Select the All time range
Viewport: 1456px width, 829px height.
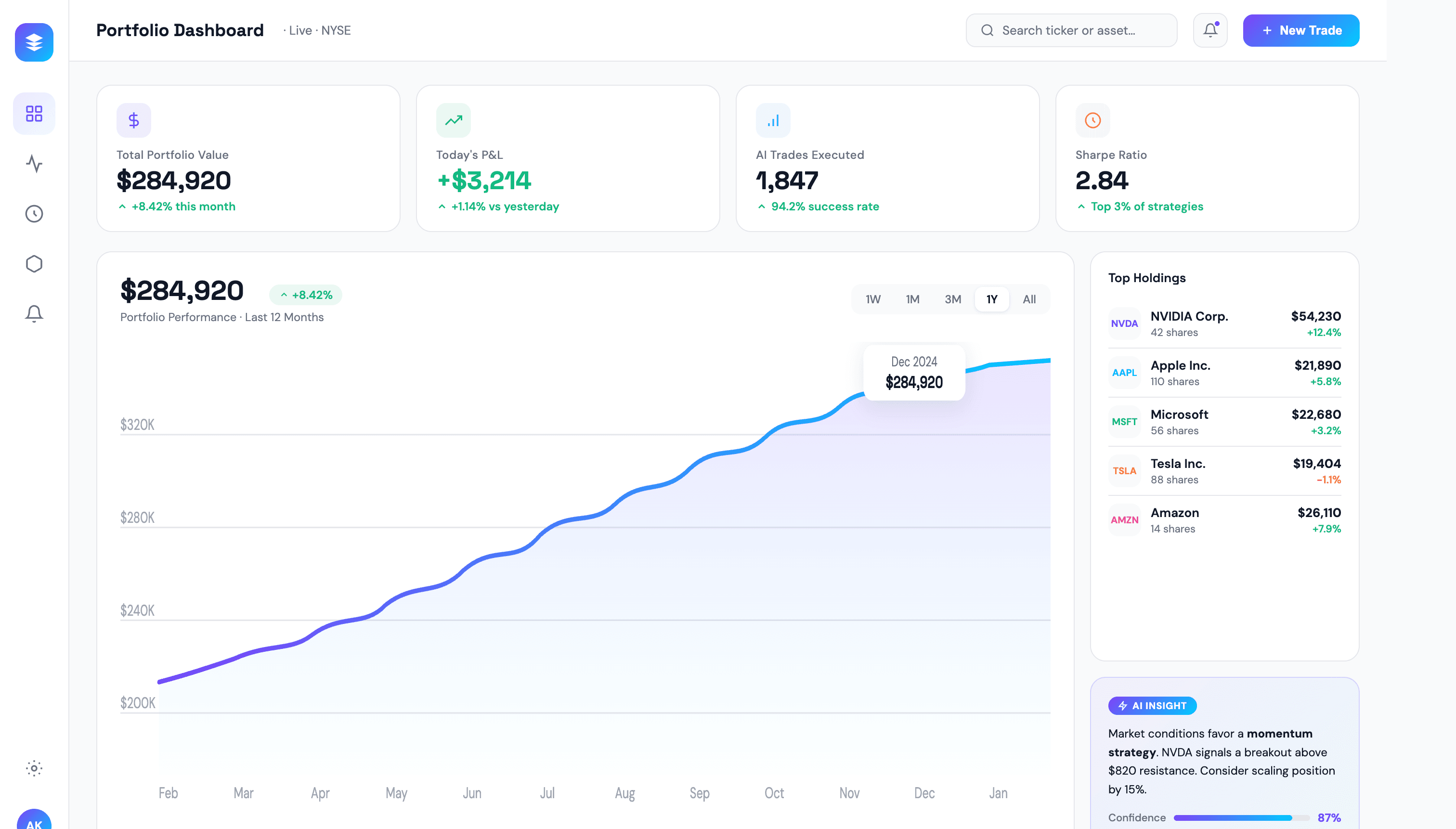click(1029, 299)
